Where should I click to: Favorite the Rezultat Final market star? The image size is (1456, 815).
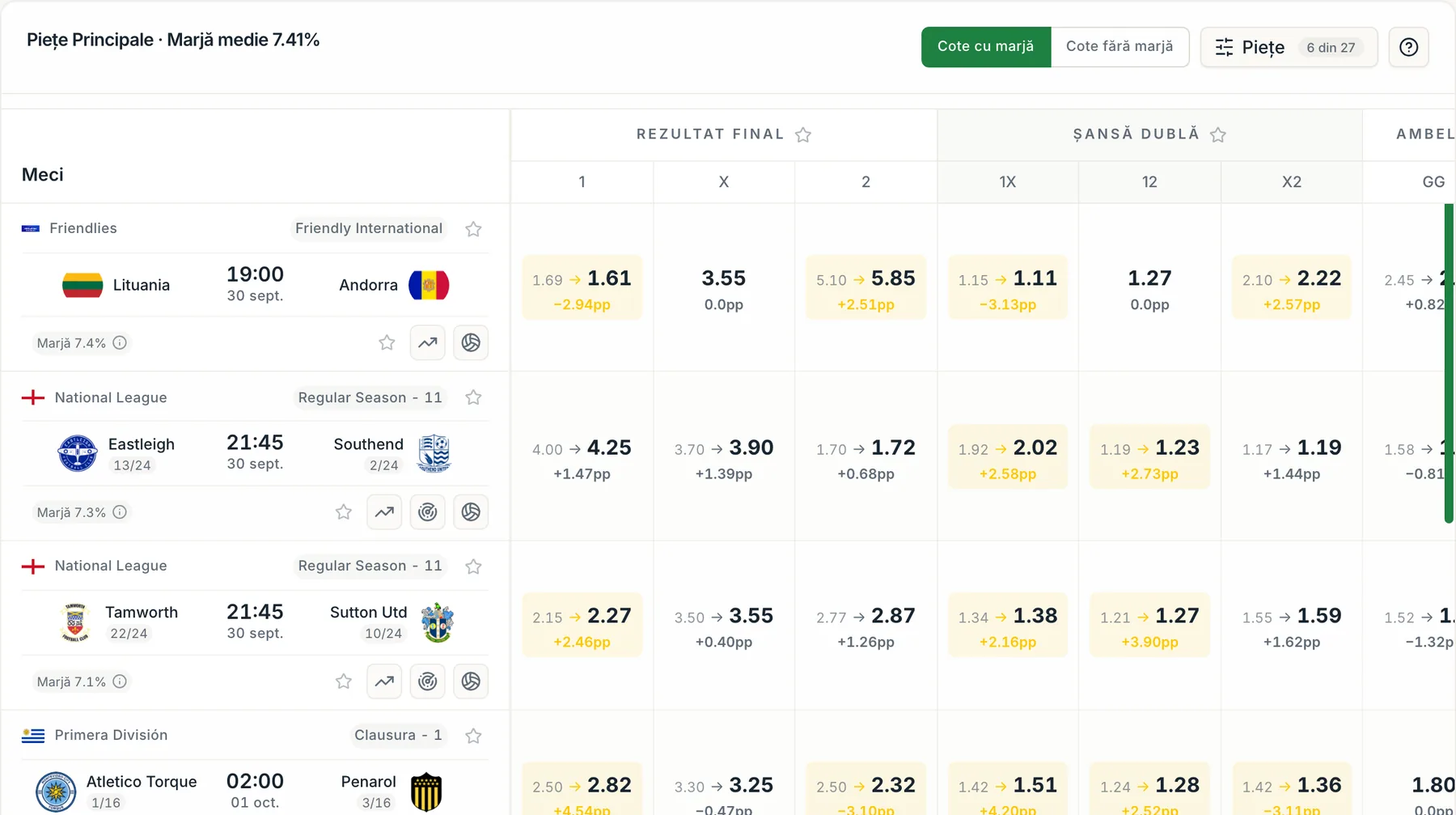point(803,134)
